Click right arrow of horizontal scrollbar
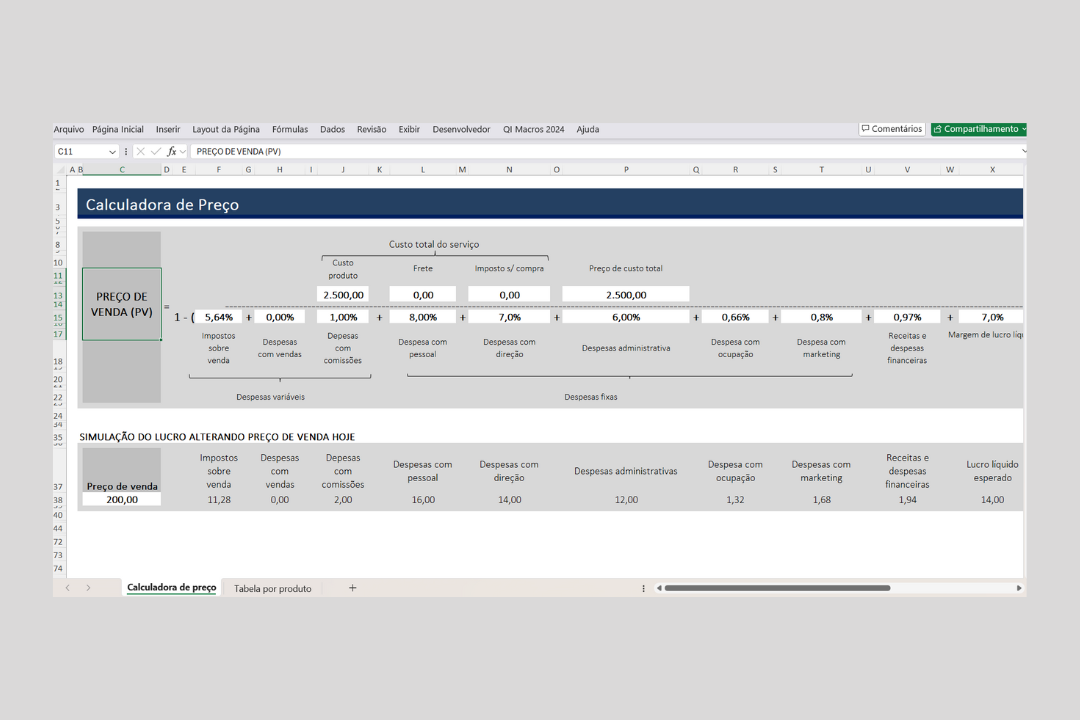1080x720 pixels. (1019, 588)
